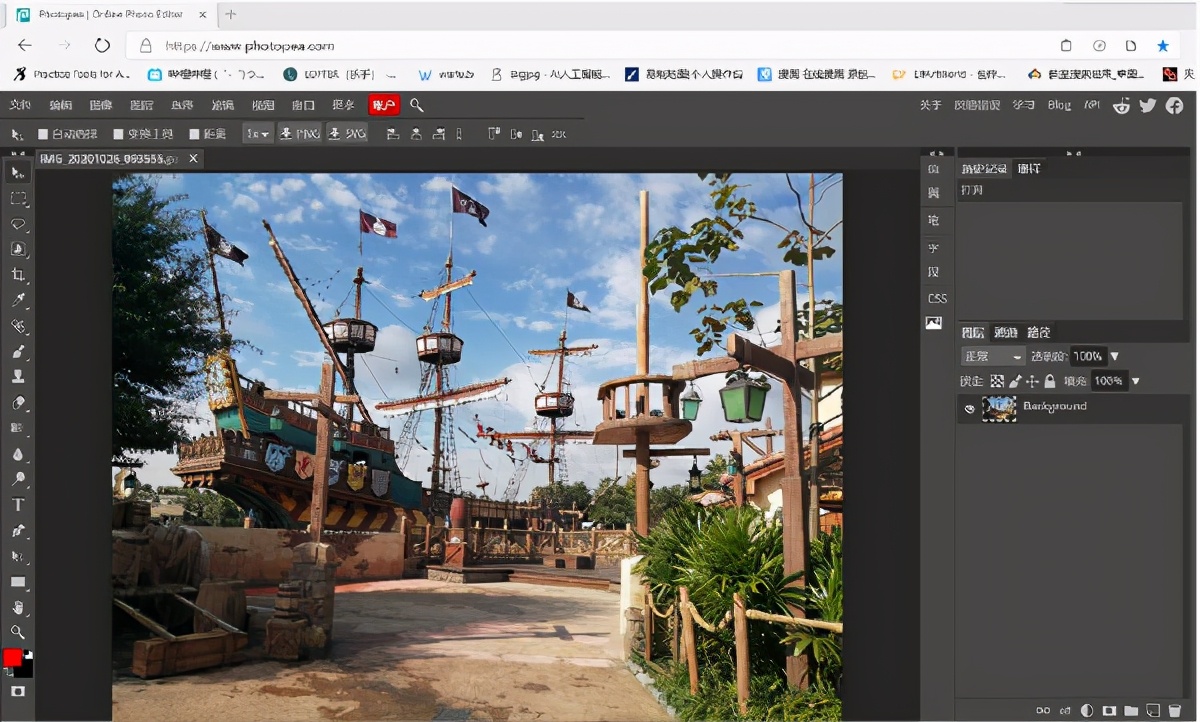Expand the opacity 100% dropdown arrow
Viewport: 1200px width, 722px height.
(1115, 356)
